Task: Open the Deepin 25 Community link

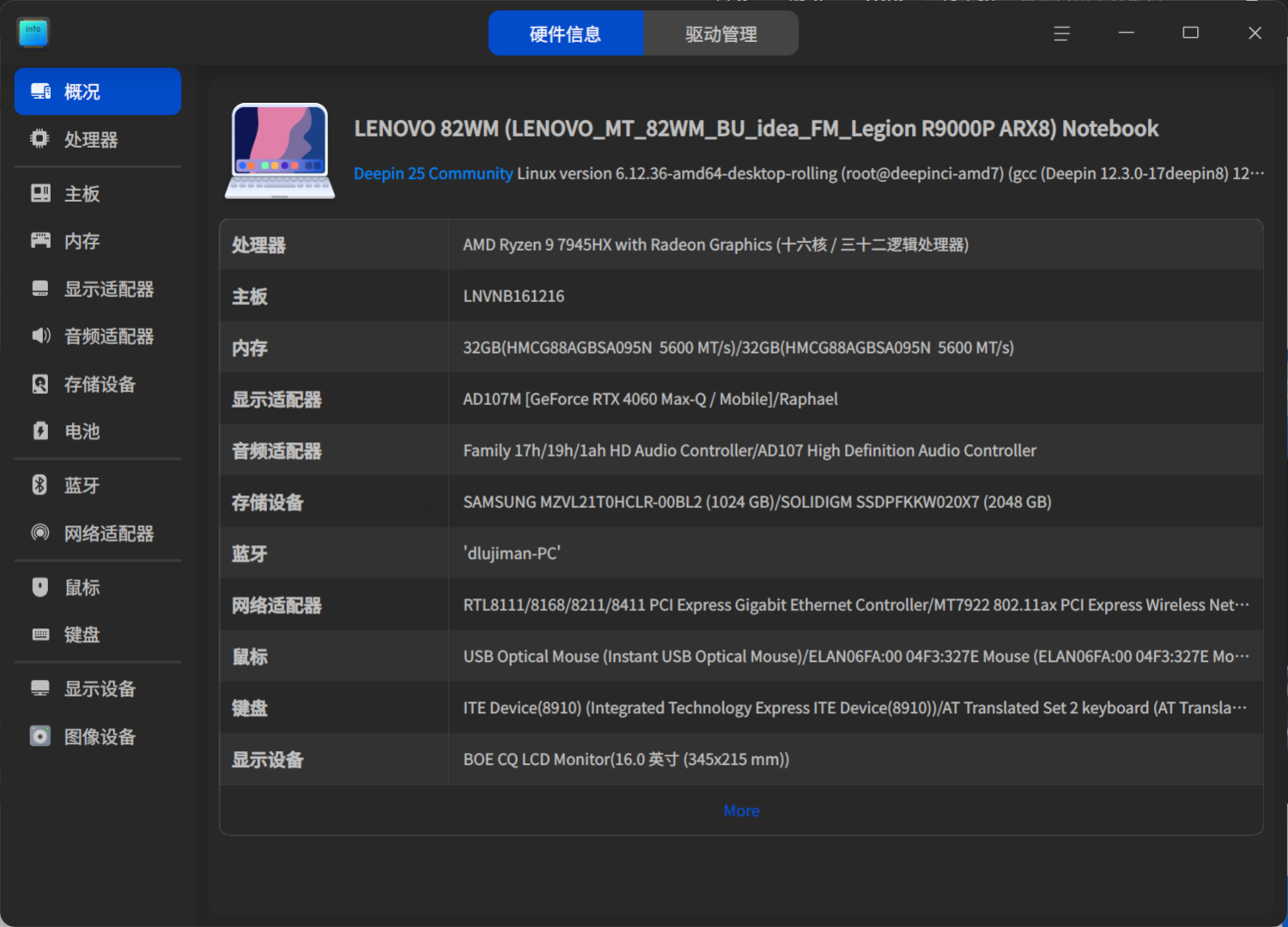Action: tap(434, 173)
